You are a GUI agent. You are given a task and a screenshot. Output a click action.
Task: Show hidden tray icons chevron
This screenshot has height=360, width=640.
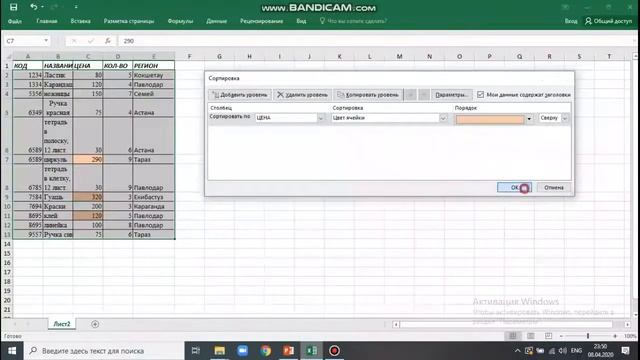click(x=518, y=351)
